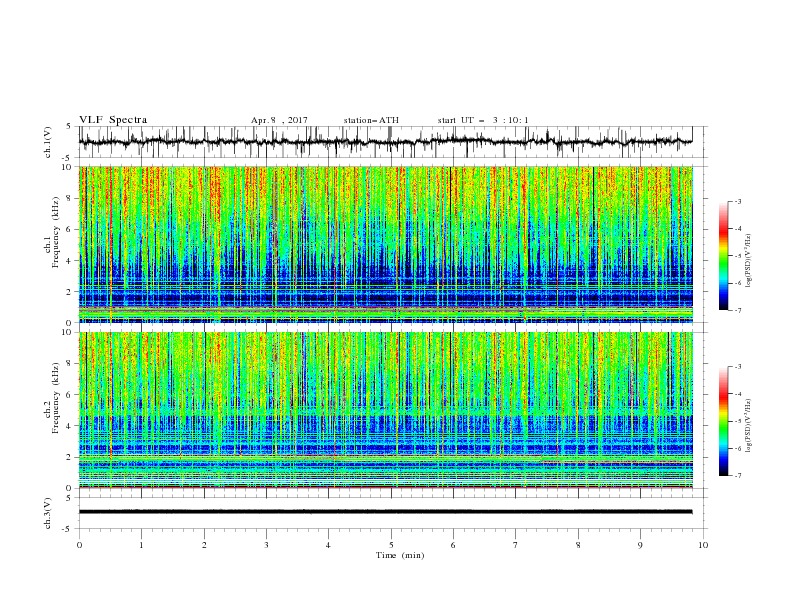Click inside the ch.1 spectrogram panel
The width and height of the screenshot is (792, 612).
click(386, 244)
